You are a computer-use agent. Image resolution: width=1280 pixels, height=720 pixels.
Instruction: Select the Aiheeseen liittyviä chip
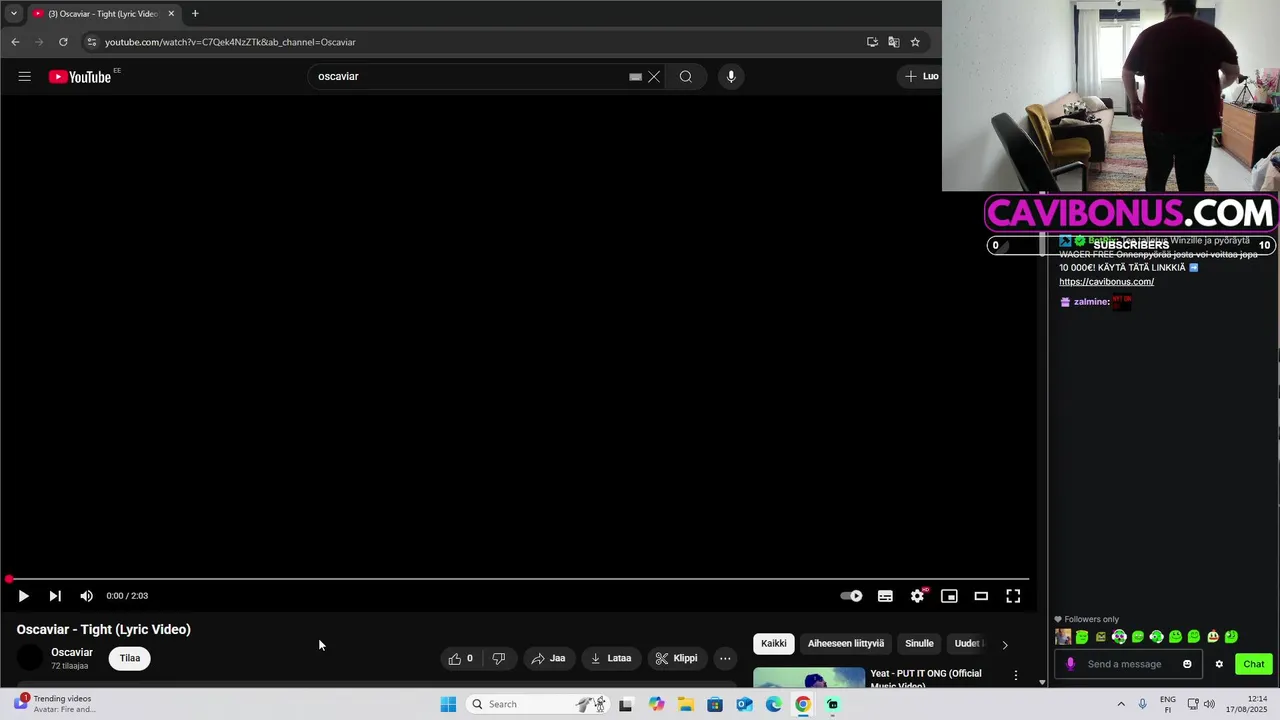point(846,644)
